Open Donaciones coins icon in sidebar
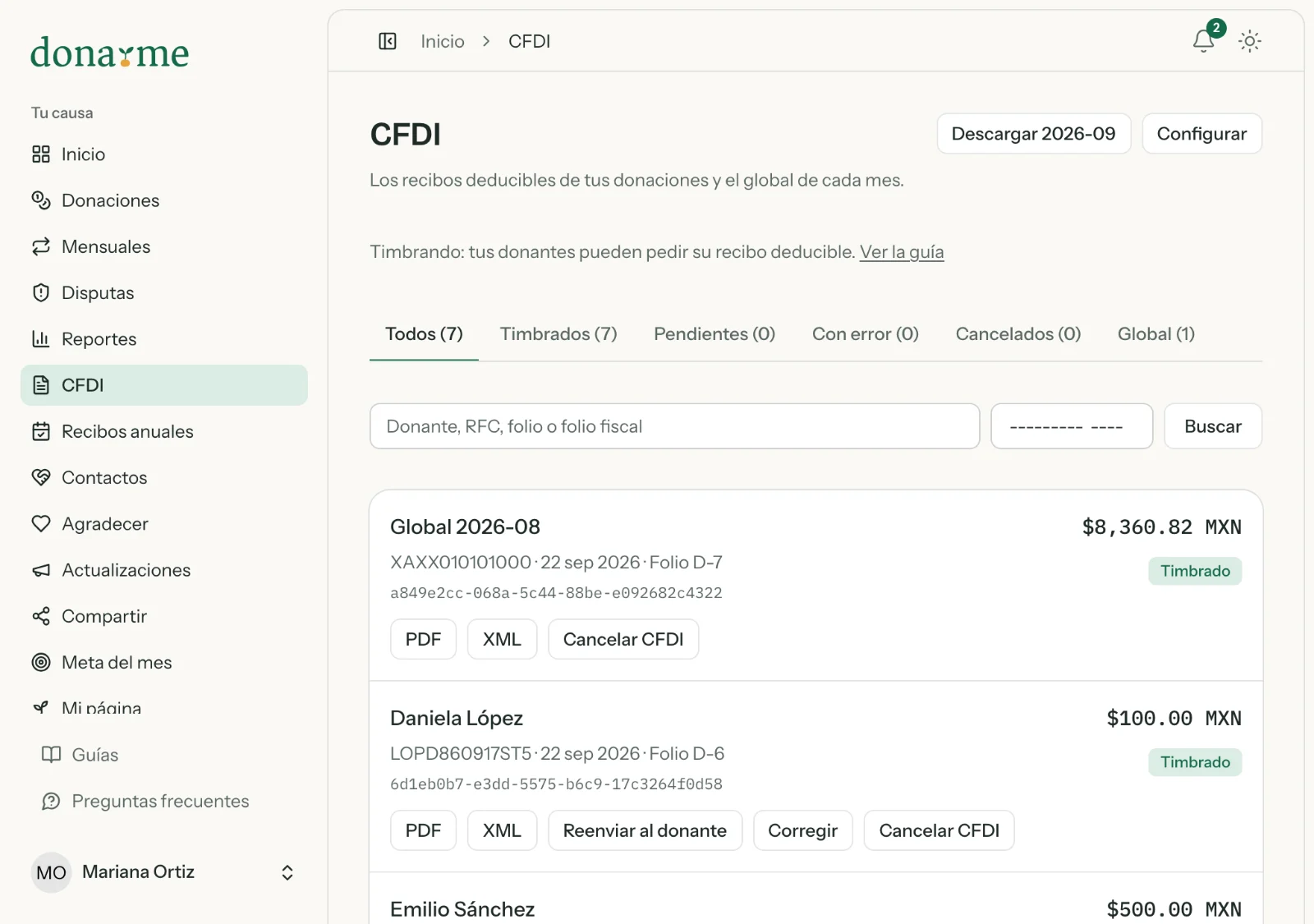The height and width of the screenshot is (924, 1314). (x=41, y=200)
